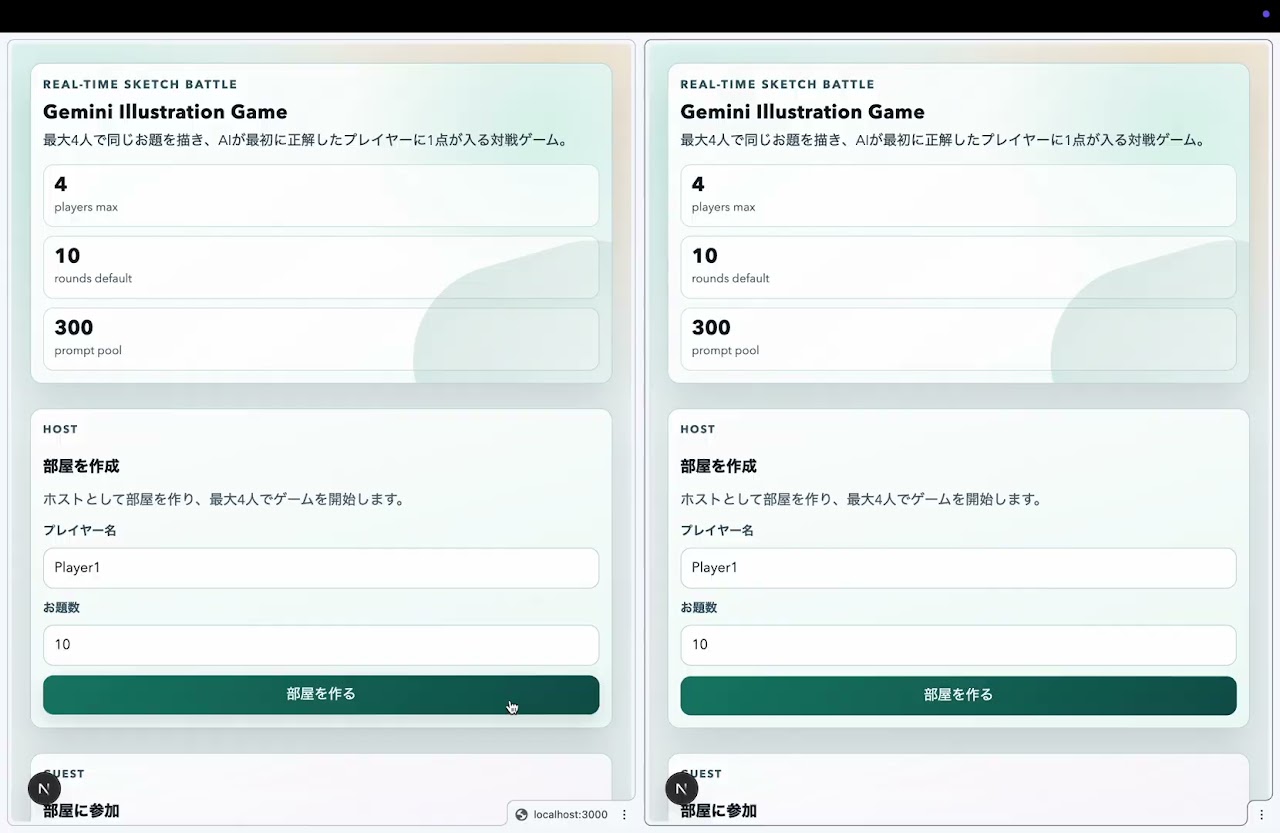Click the globe icon beside localhost:3000
This screenshot has width=1280, height=833.
pos(521,814)
